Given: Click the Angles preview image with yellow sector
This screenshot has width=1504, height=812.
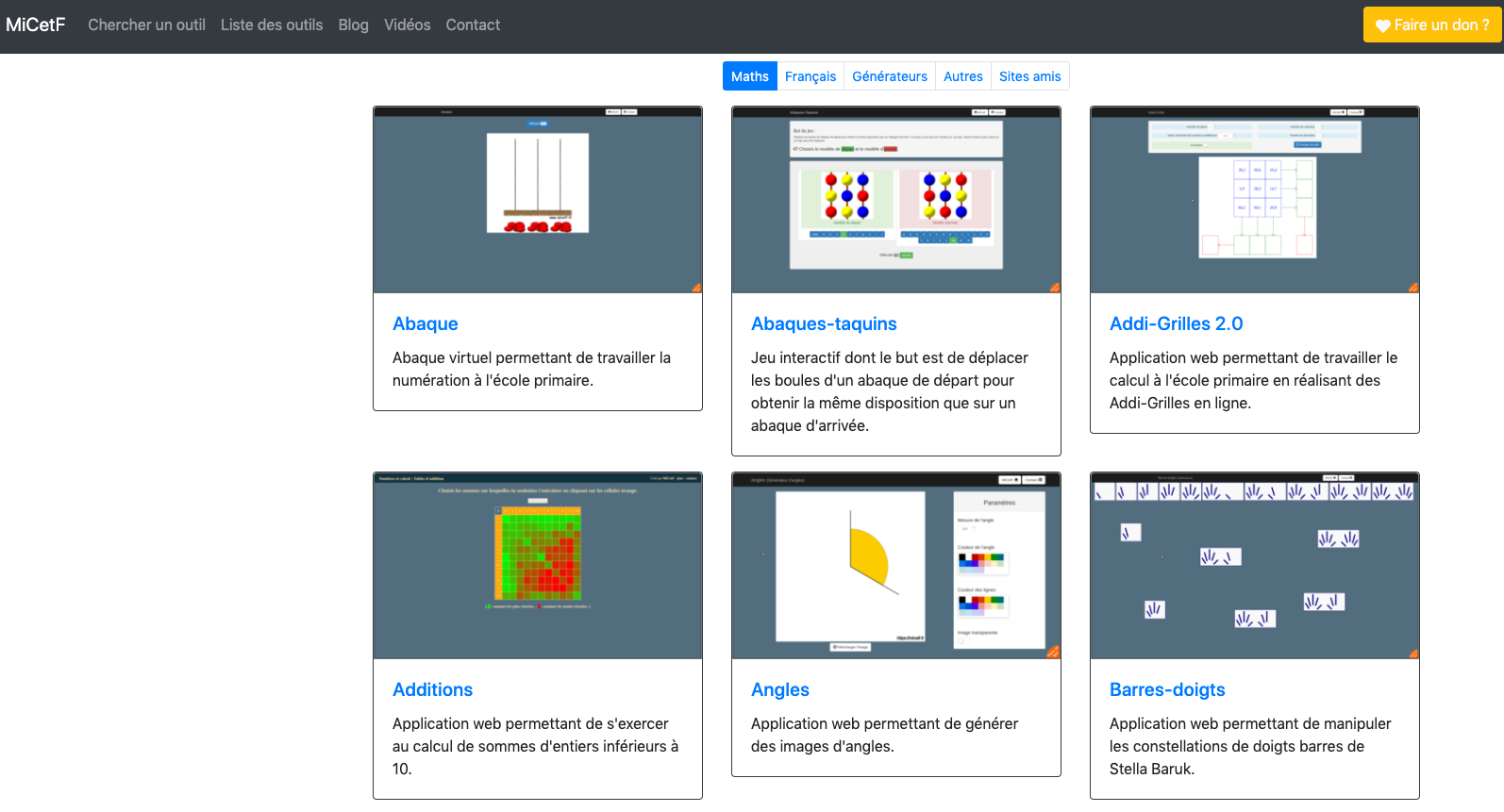Looking at the screenshot, I should coord(895,566).
